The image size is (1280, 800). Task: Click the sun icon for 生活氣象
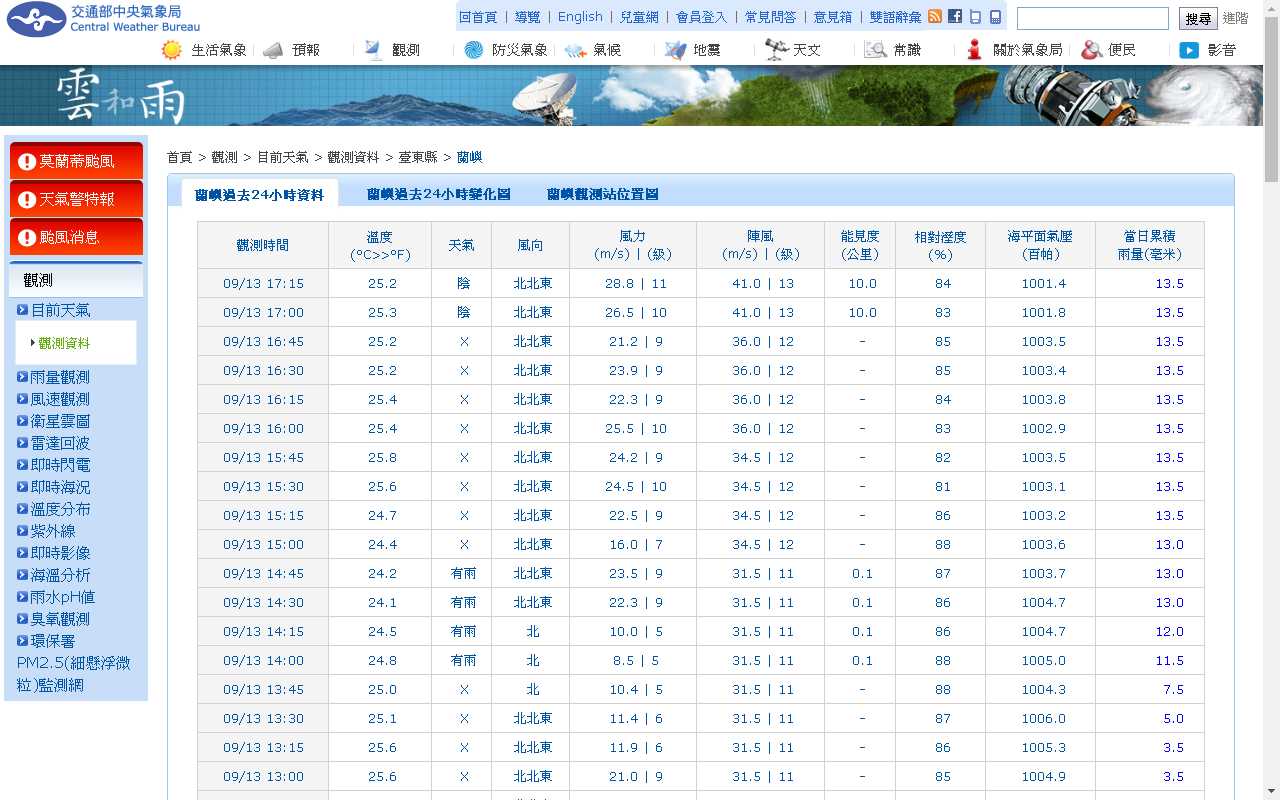click(x=172, y=50)
